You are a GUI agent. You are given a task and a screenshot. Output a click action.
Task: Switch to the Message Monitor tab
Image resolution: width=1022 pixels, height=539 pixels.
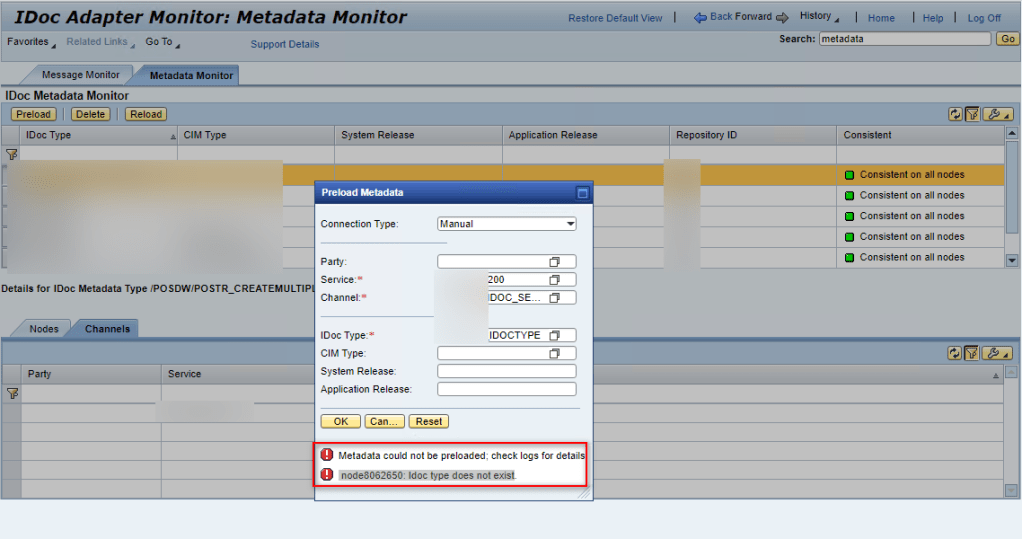80,75
